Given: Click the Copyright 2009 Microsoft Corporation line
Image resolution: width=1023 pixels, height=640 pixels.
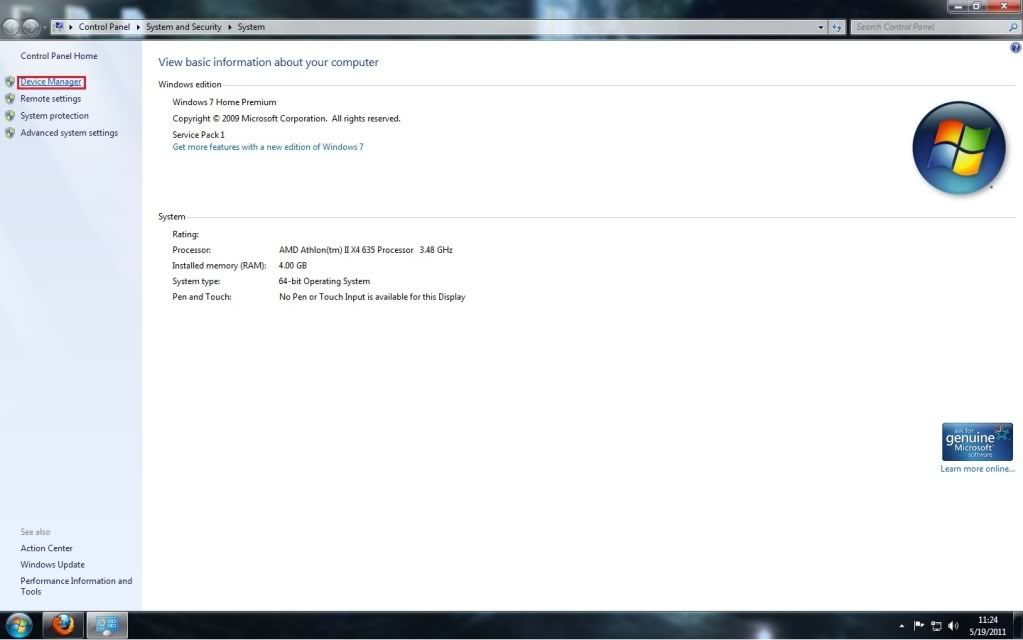Looking at the screenshot, I should tap(286, 119).
